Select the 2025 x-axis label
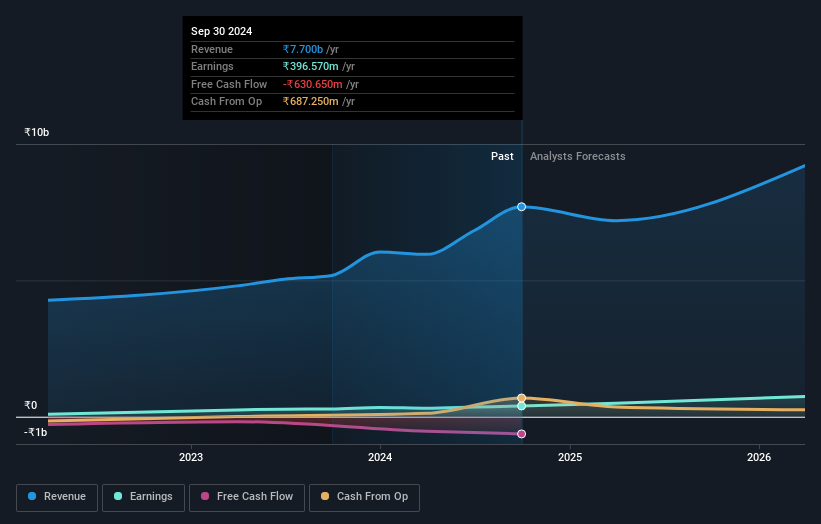 pos(570,457)
